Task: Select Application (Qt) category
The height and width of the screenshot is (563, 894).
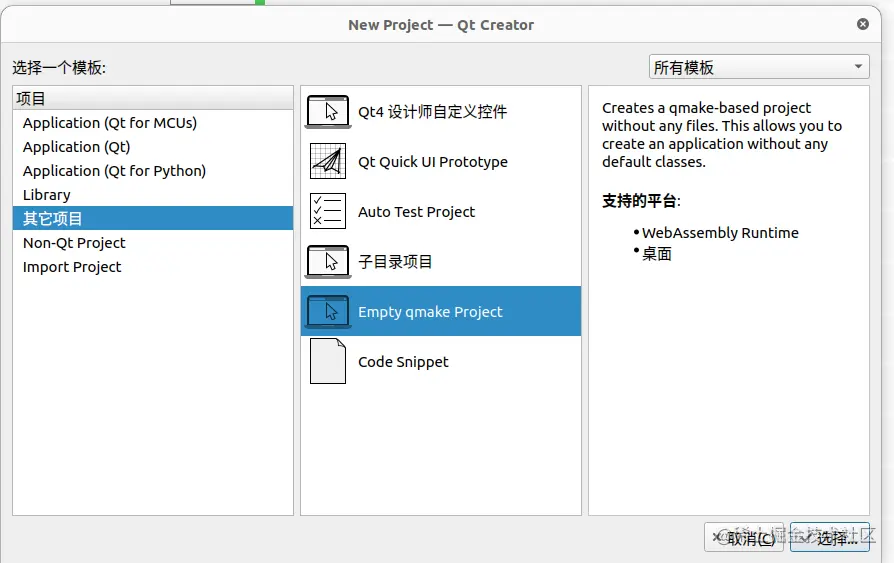Action: (77, 147)
